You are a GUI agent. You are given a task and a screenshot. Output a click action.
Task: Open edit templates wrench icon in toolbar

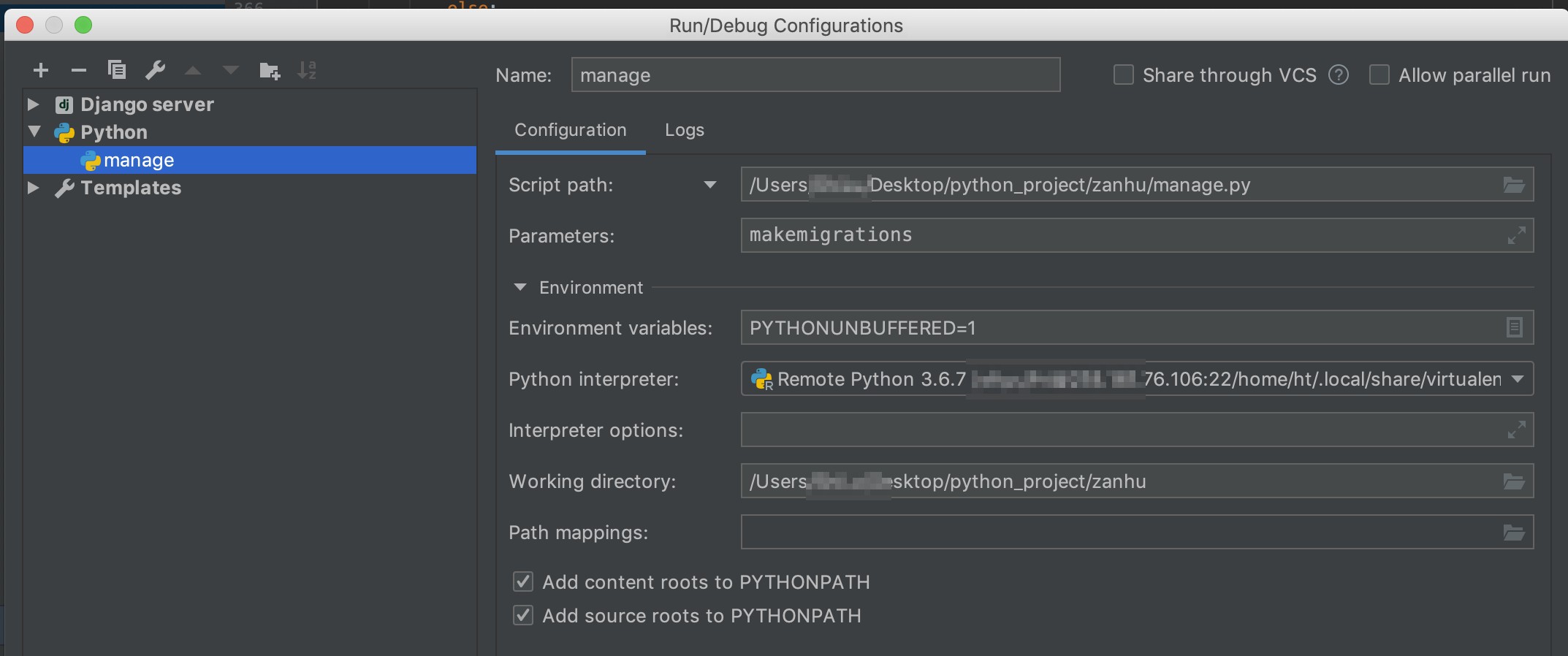click(x=155, y=70)
